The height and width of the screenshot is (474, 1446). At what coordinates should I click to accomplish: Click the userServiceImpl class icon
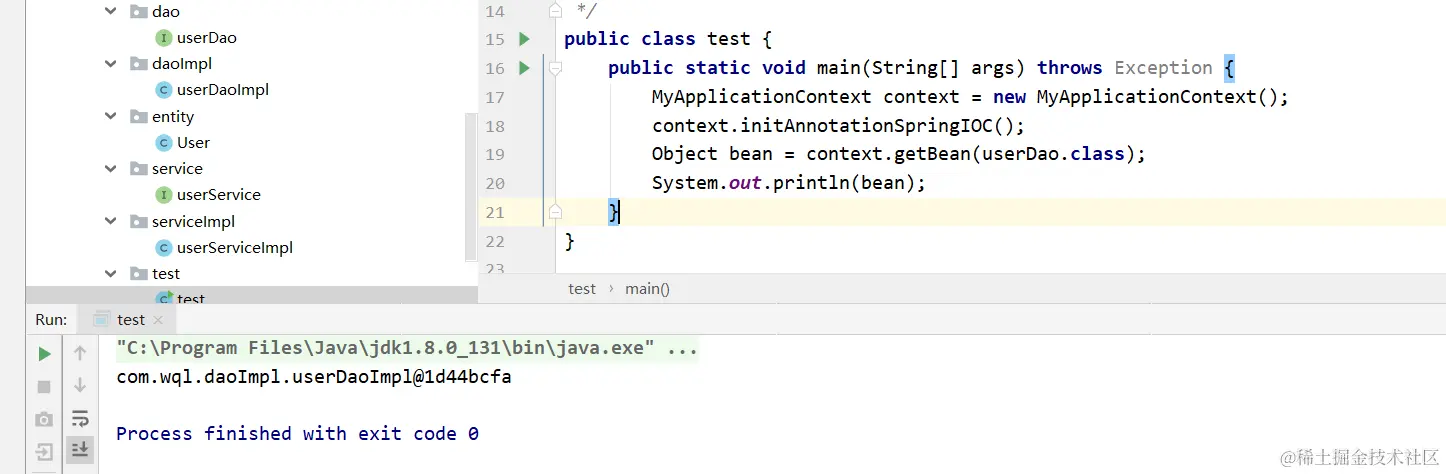[164, 247]
